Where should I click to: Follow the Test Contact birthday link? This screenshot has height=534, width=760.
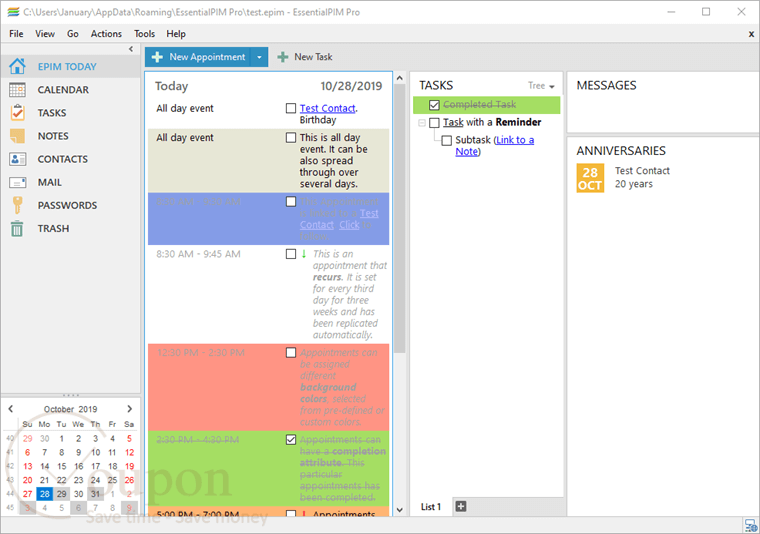(328, 109)
